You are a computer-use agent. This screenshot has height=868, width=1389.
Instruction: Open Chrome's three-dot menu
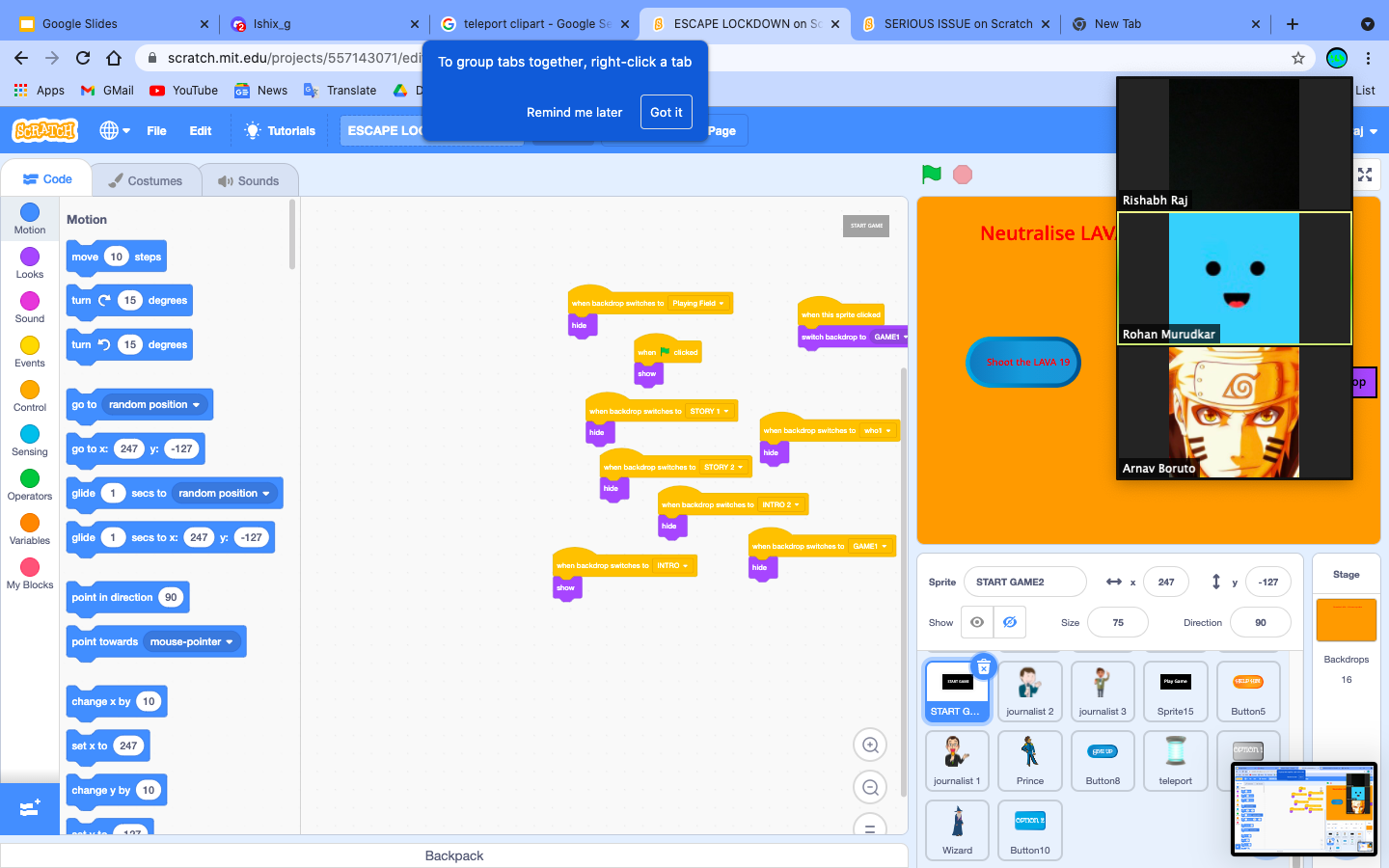click(x=1368, y=58)
